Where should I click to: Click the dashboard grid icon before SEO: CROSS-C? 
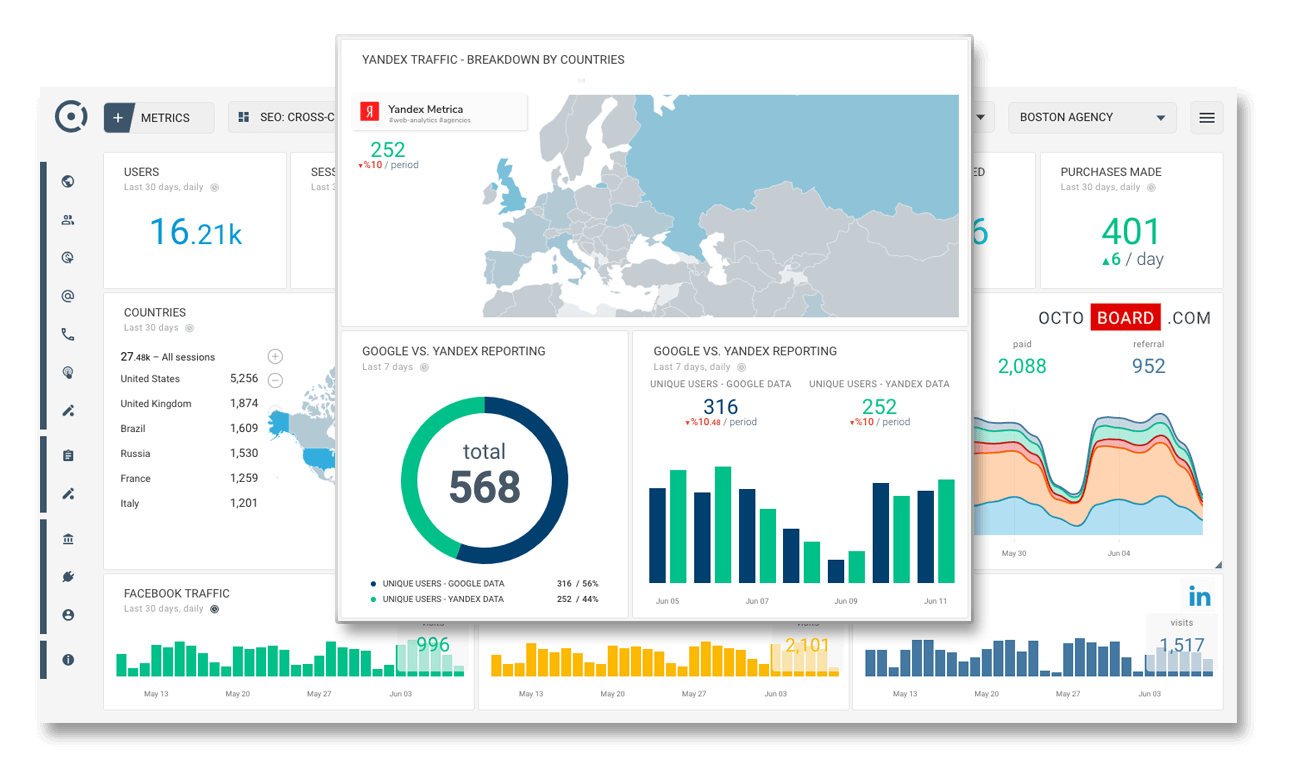tap(244, 117)
